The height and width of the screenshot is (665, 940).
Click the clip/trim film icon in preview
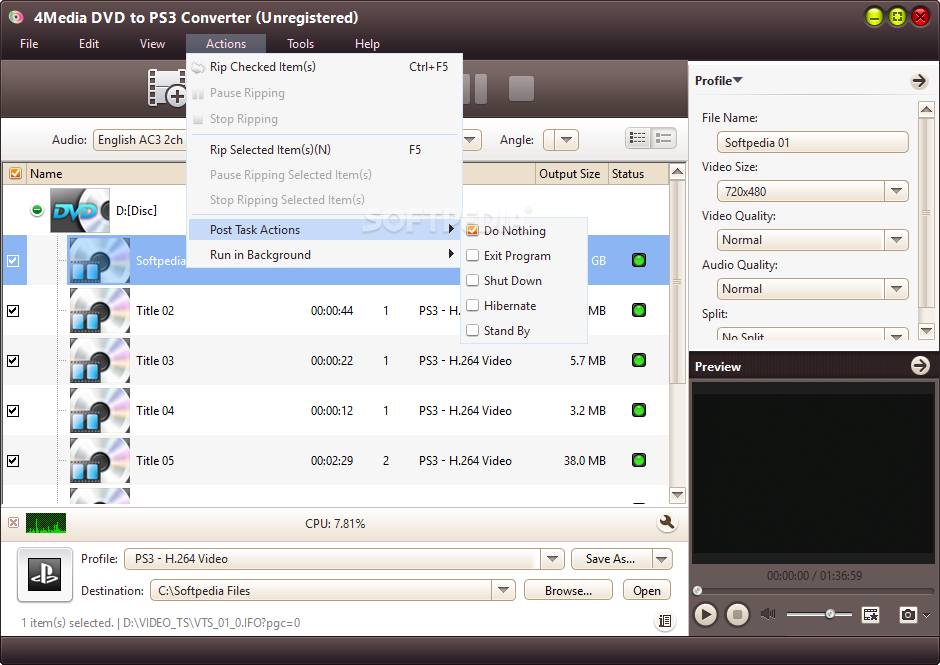pyautogui.click(x=870, y=615)
